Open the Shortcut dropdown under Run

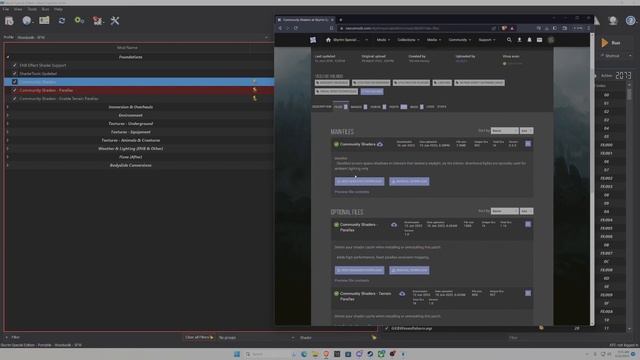(x=616, y=56)
